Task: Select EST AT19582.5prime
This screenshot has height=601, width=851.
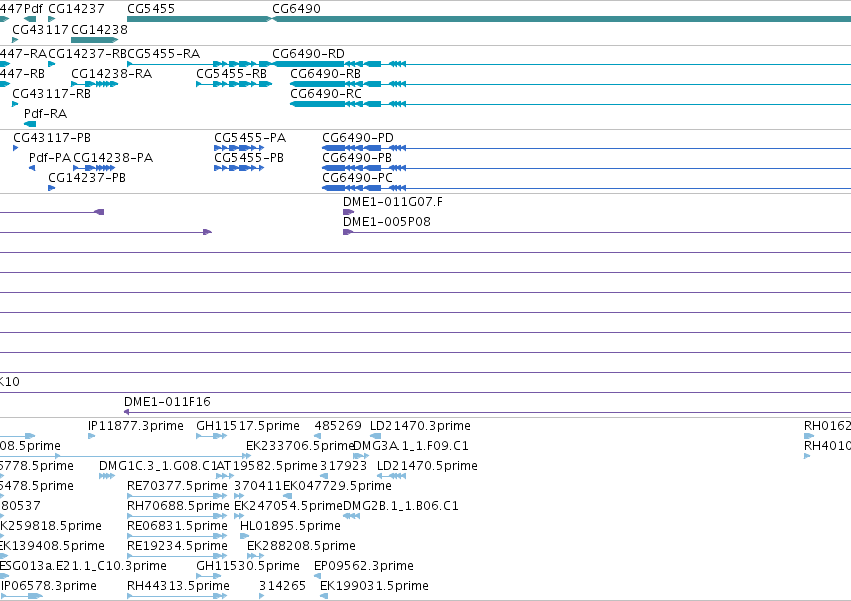Action: 267,466
